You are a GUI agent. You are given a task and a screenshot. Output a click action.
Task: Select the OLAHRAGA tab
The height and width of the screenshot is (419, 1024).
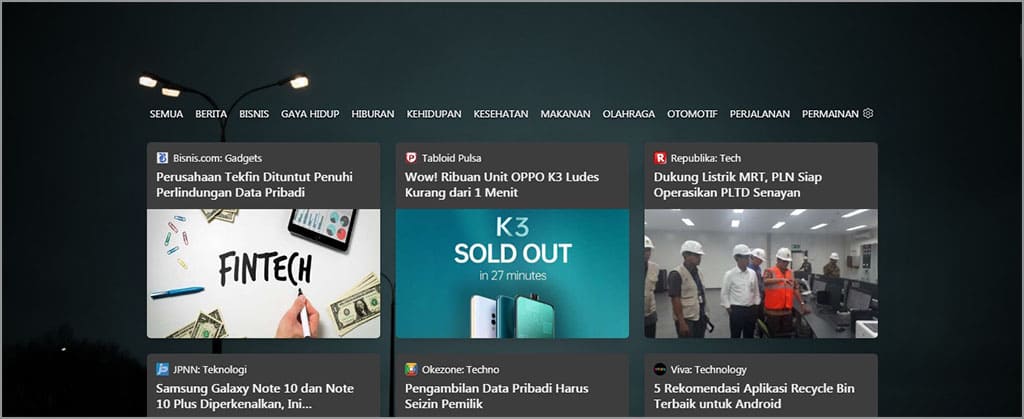628,114
